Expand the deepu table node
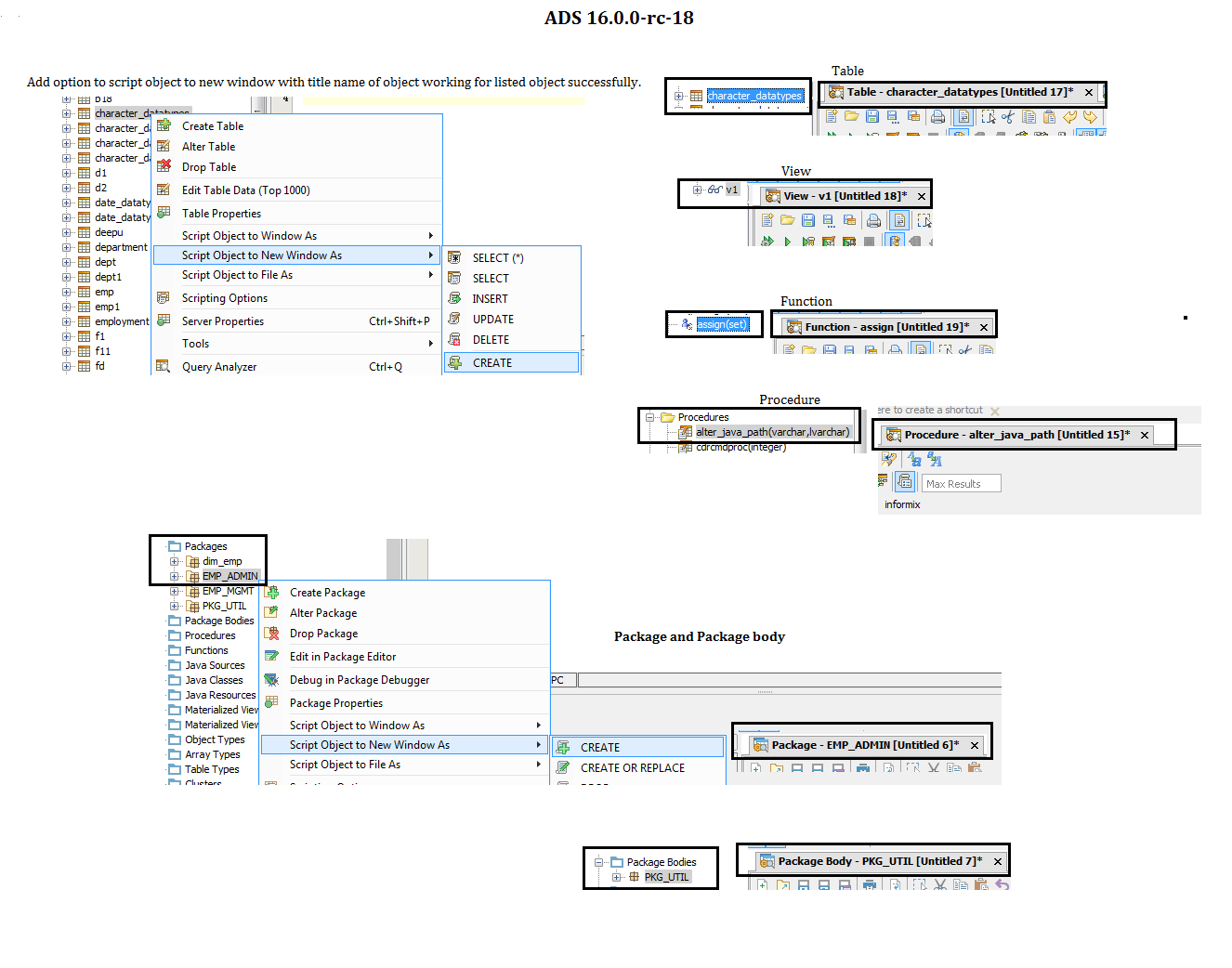The image size is (1232, 968). [67, 232]
